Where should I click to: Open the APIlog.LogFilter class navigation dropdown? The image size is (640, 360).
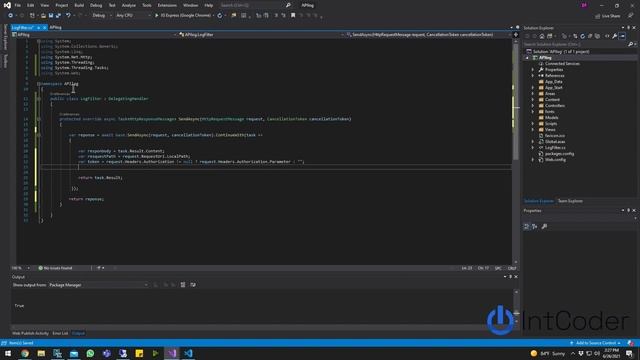tap(261, 35)
